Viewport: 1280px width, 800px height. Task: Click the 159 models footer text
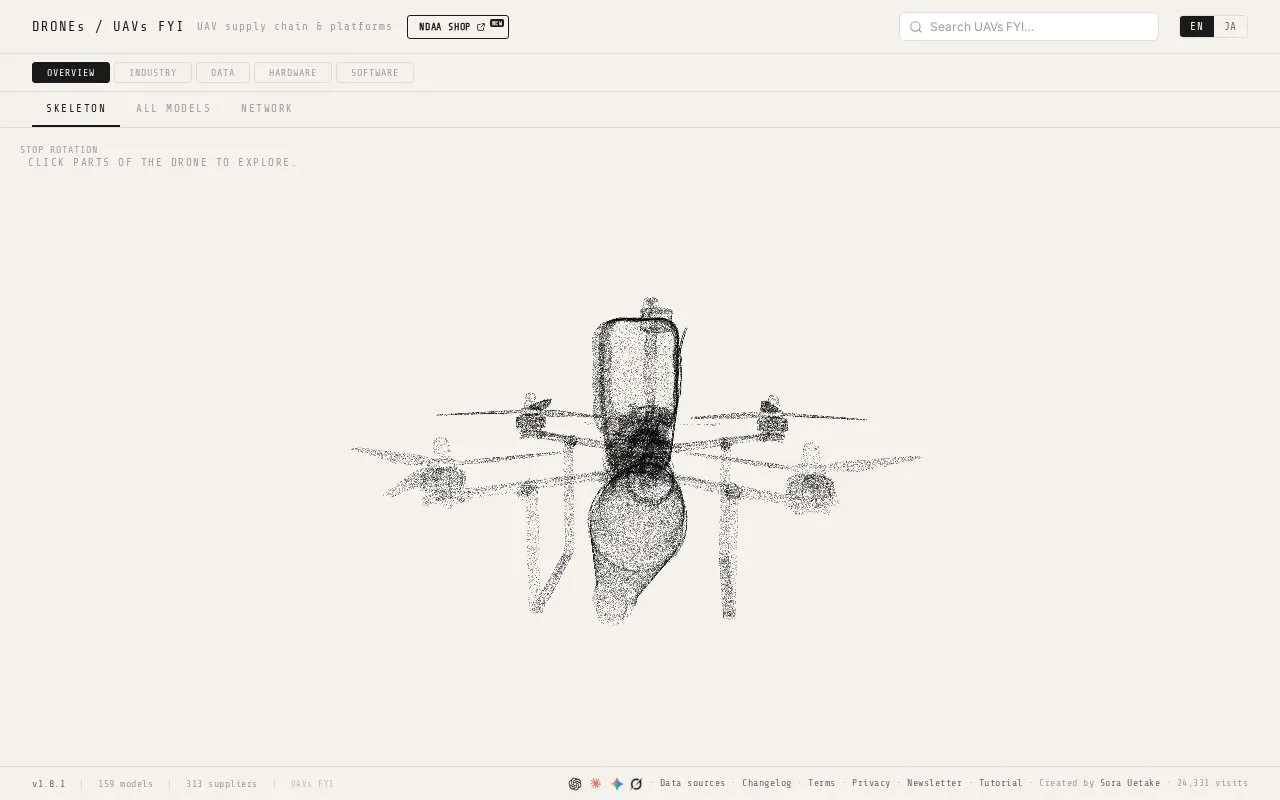click(126, 784)
